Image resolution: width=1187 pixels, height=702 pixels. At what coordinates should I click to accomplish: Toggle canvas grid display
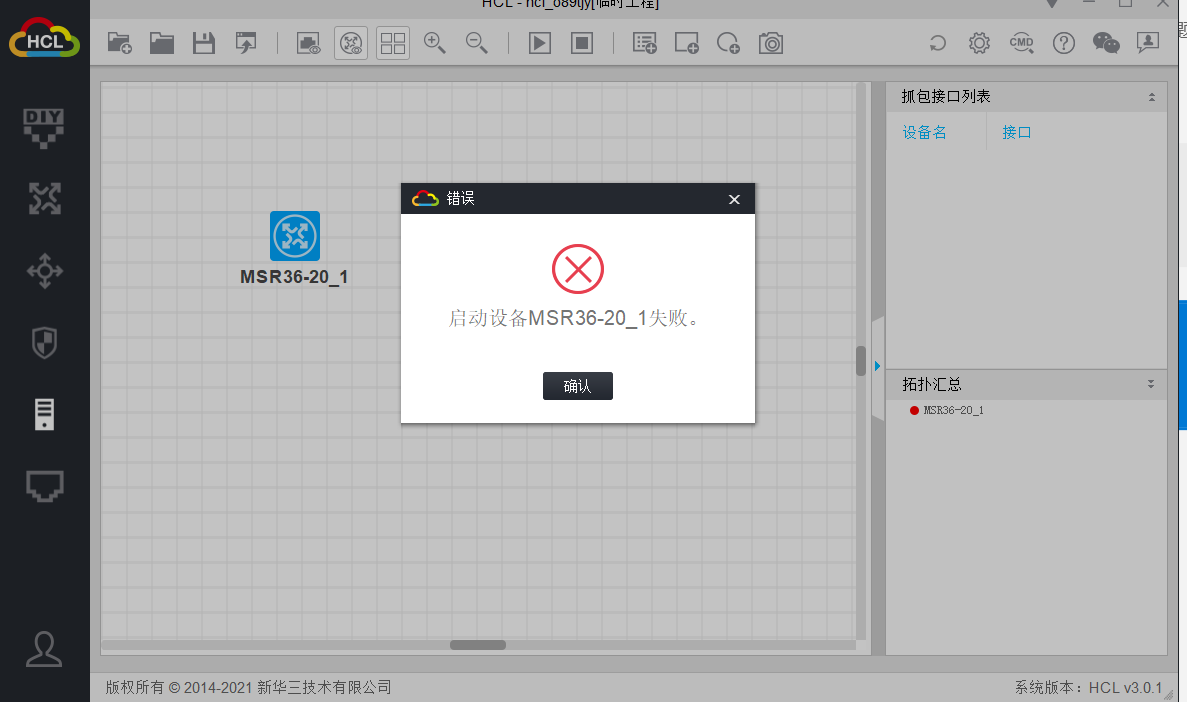point(393,43)
